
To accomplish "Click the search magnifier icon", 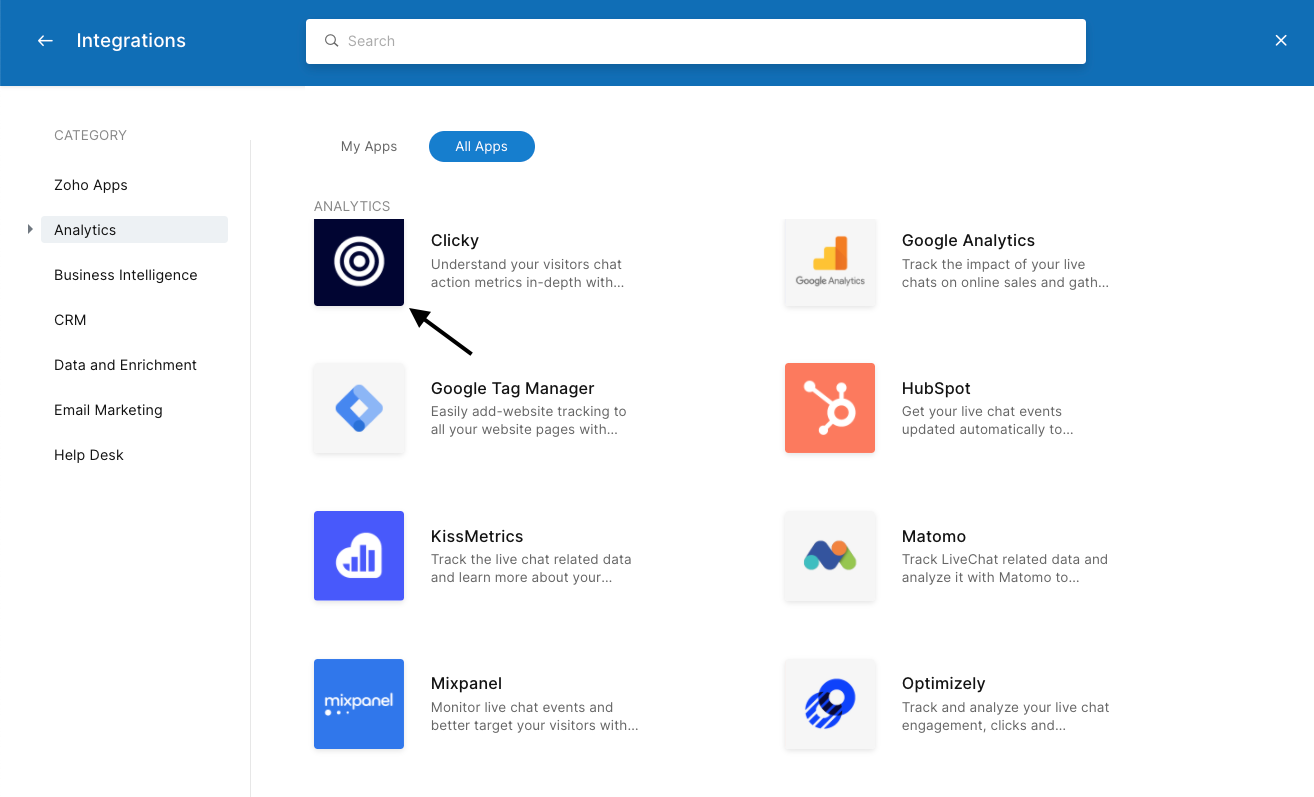I will (x=332, y=41).
